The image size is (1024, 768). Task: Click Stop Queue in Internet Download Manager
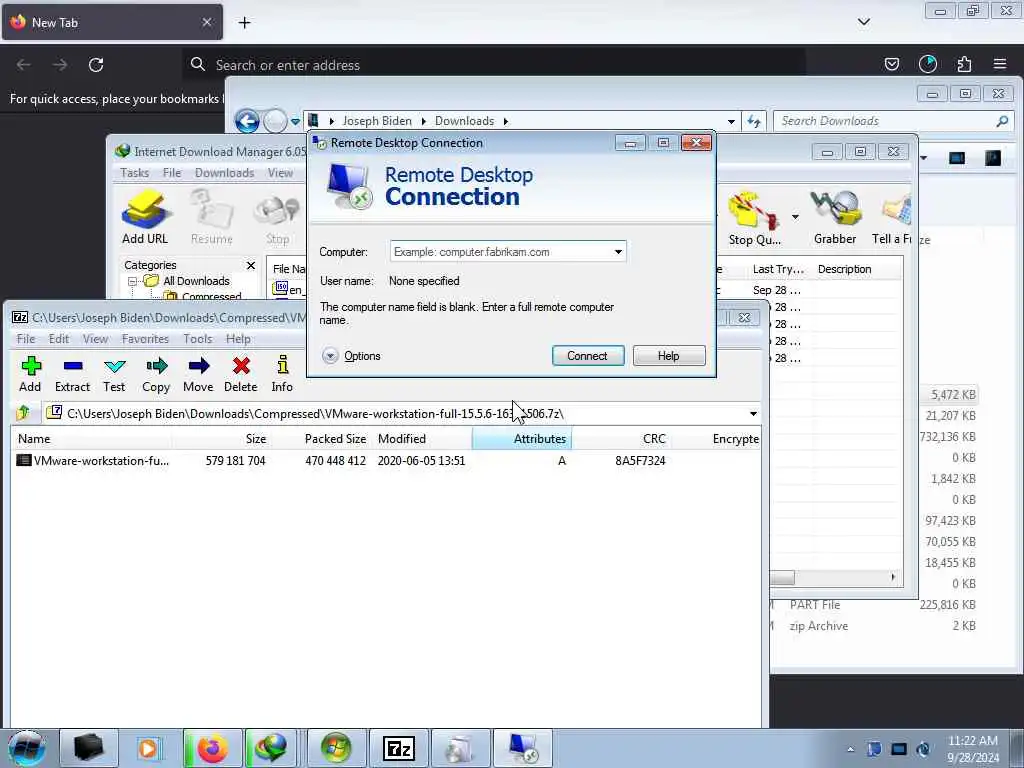754,218
